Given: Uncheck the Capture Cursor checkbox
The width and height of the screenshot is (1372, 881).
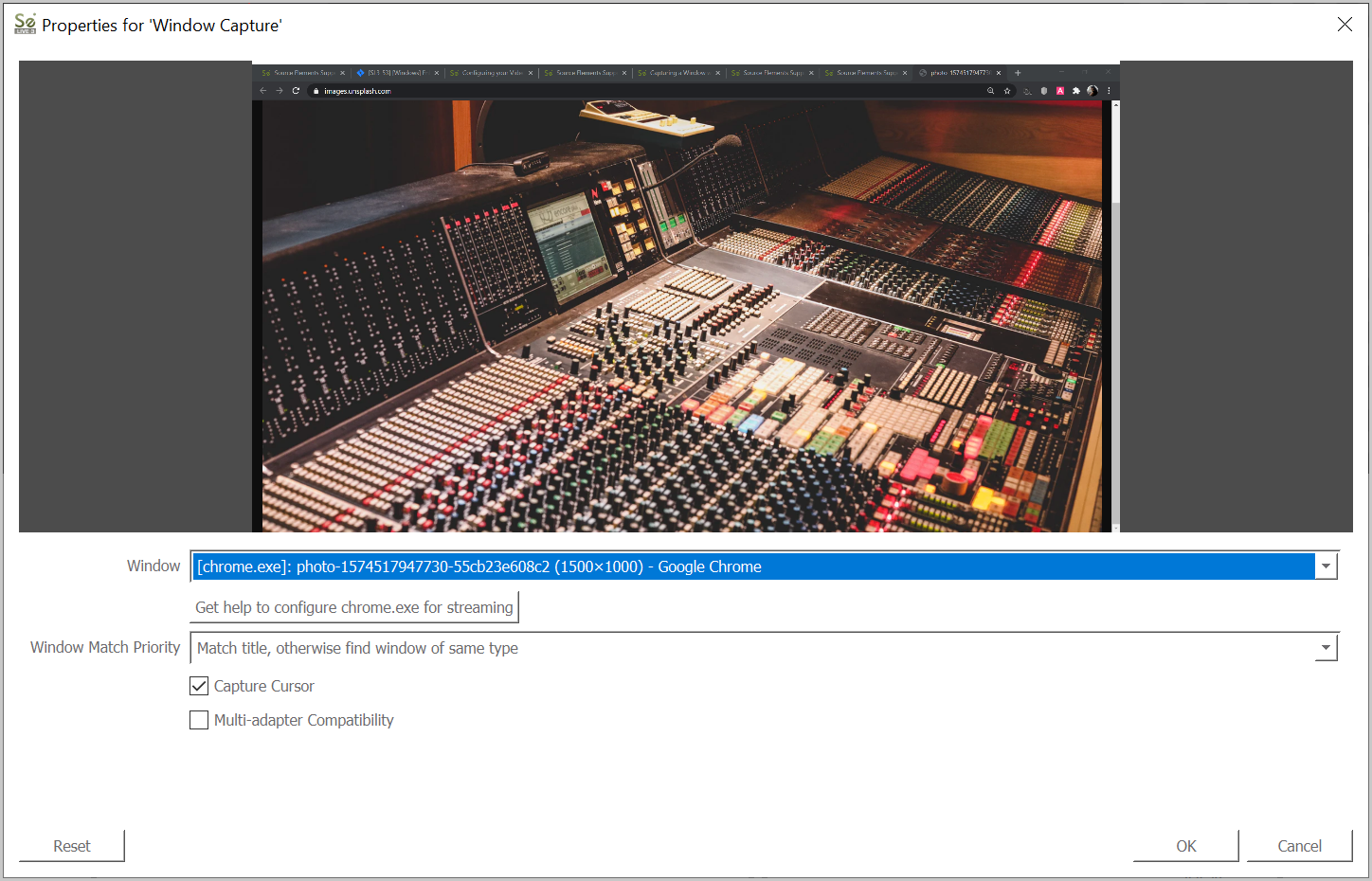Looking at the screenshot, I should [199, 686].
